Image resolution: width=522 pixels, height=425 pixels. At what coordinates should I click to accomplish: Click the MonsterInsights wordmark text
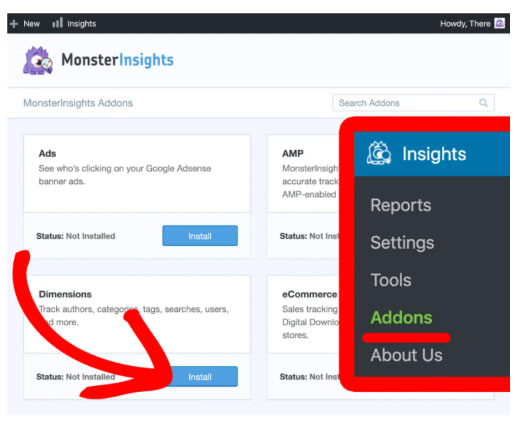tap(117, 60)
